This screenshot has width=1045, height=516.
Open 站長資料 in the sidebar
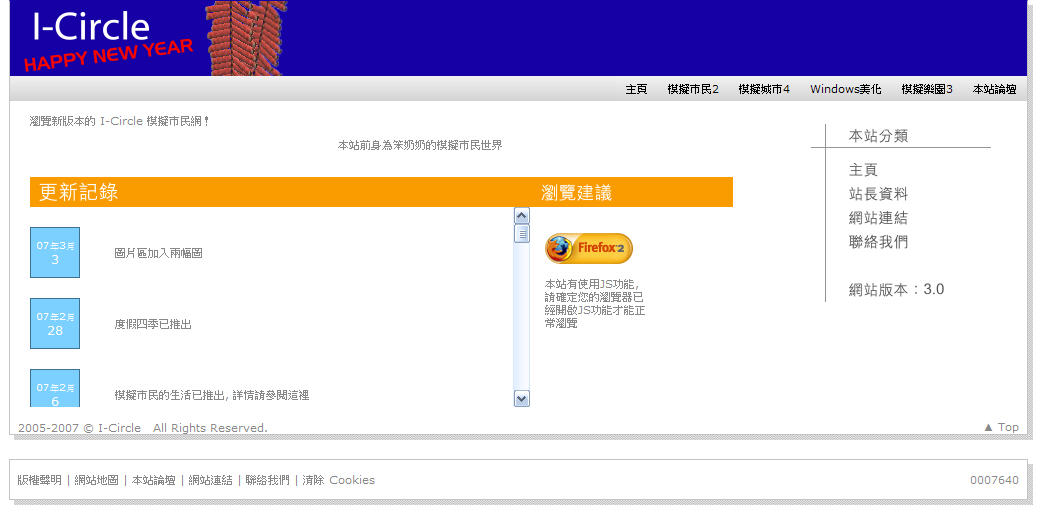pos(878,194)
